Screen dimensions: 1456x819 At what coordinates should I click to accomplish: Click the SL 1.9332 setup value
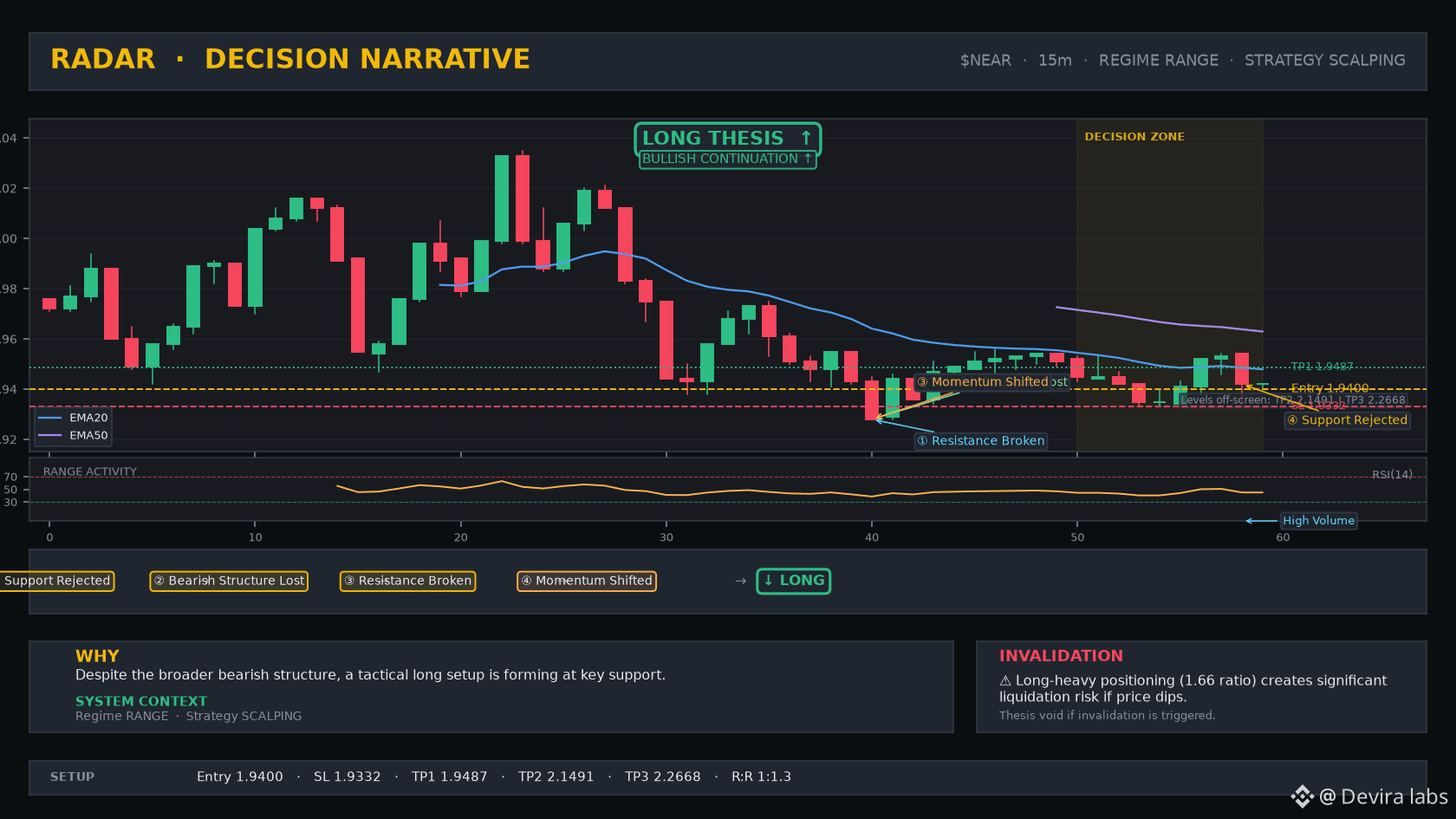pos(348,777)
